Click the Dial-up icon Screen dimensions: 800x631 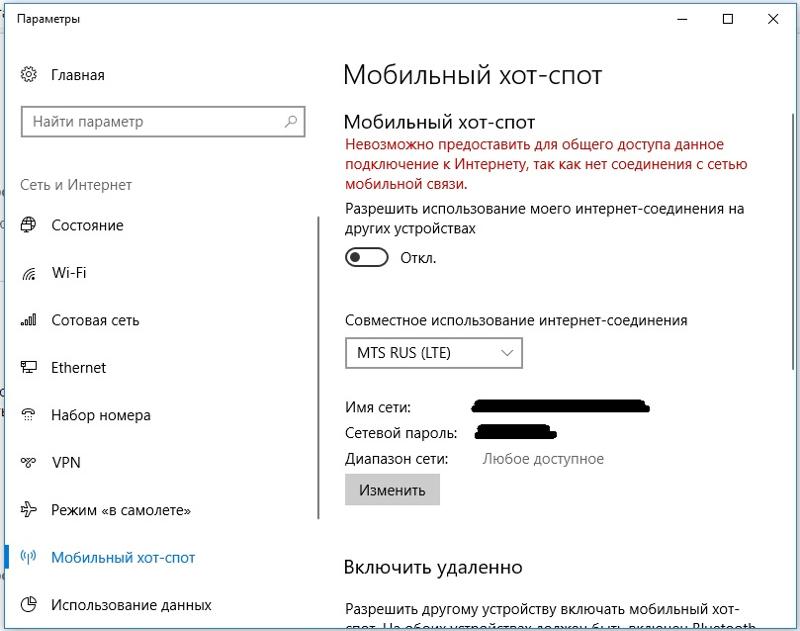(29, 415)
